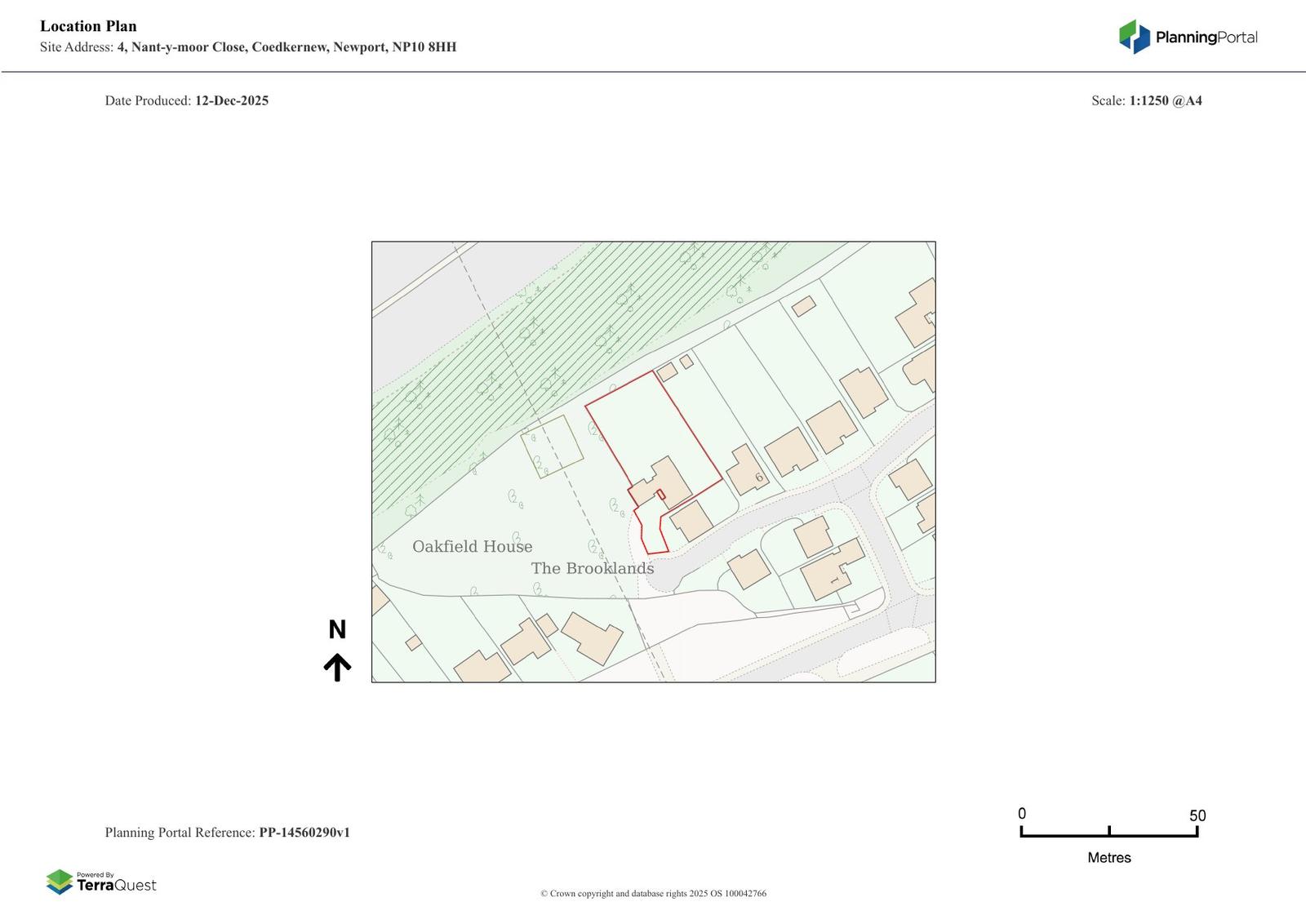Click the north arrow symbol
1306x924 pixels.
pyautogui.click(x=337, y=667)
